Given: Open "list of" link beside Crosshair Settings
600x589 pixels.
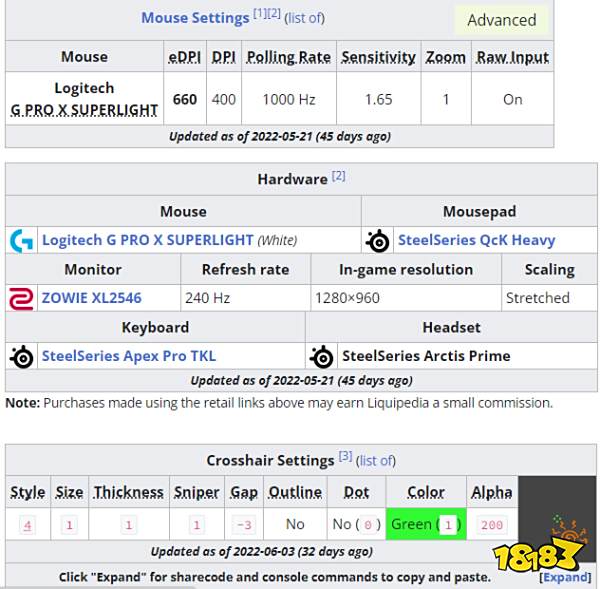Looking at the screenshot, I should point(376,460).
